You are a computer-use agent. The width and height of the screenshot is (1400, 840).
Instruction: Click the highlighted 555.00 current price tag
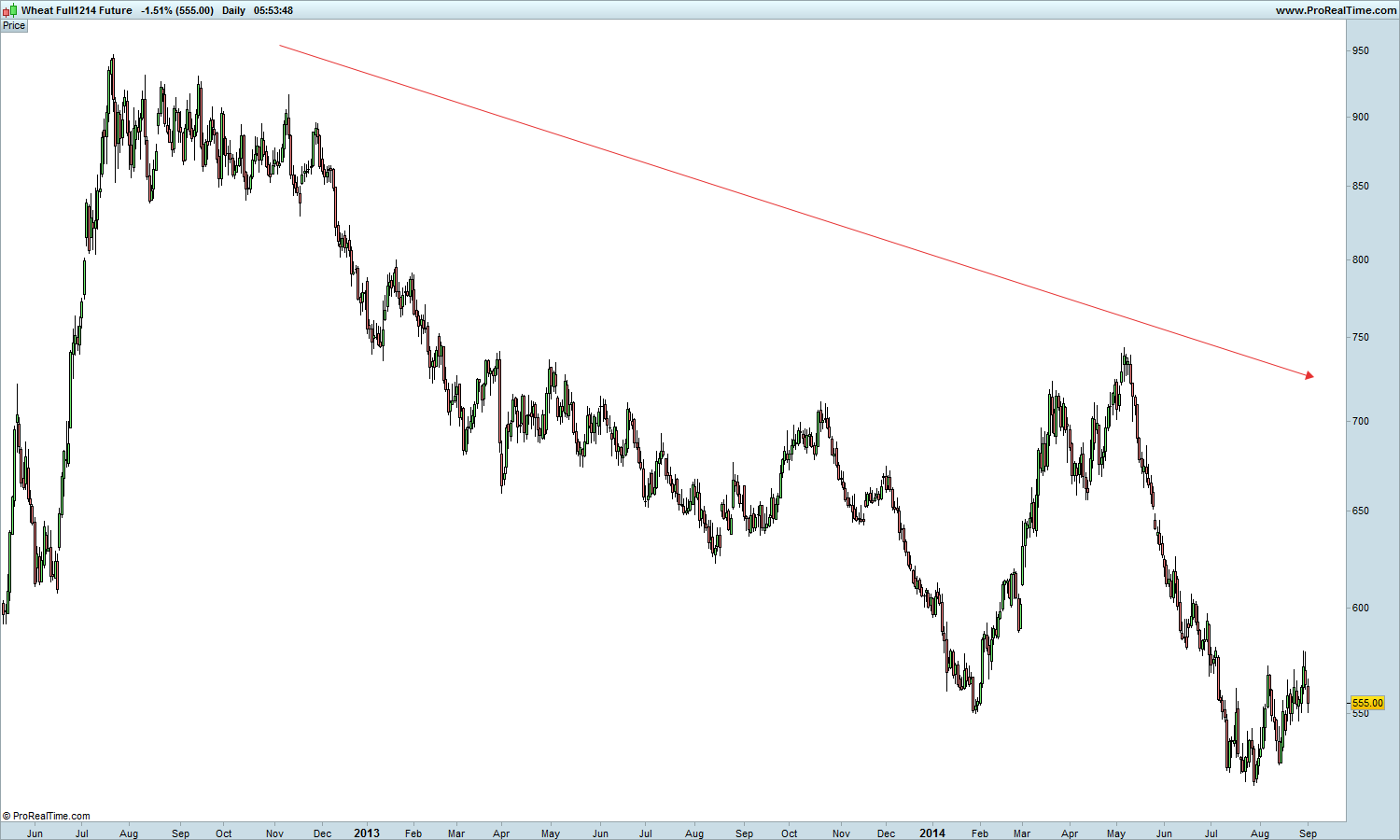[x=1367, y=703]
